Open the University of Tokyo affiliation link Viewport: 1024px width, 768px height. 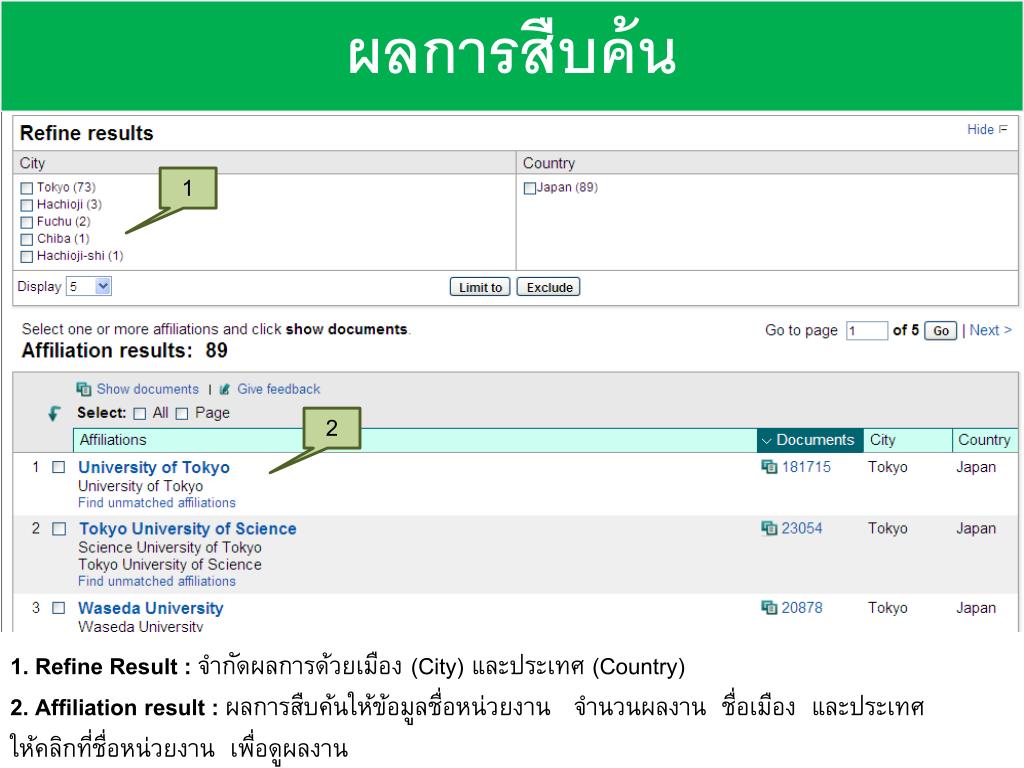click(x=154, y=468)
